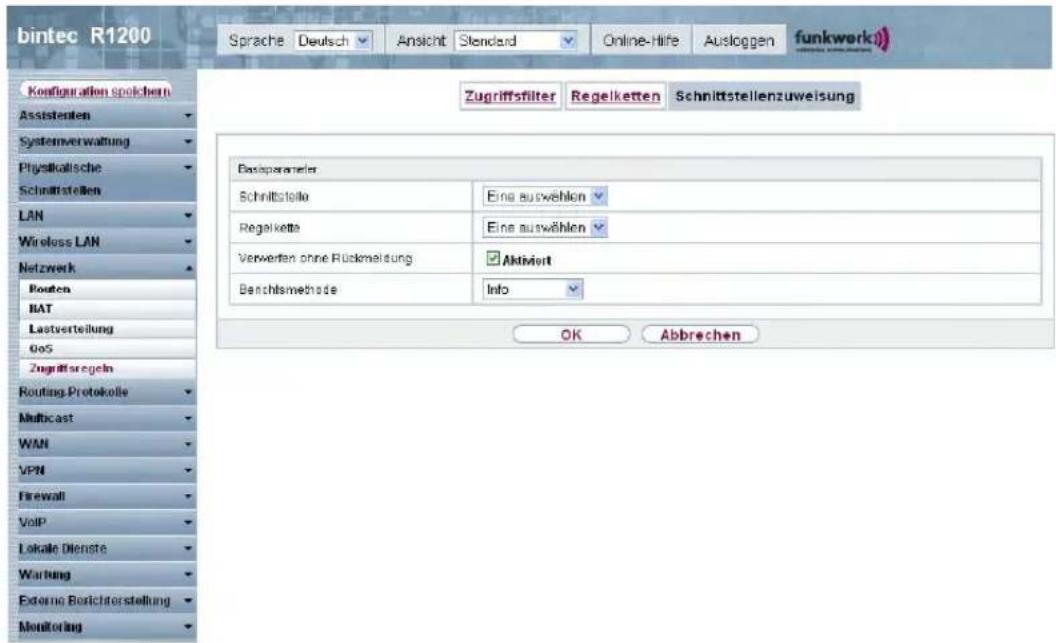This screenshot has height=643, width=1056.
Task: Open the QoS submenu item
Action: (x=108, y=349)
